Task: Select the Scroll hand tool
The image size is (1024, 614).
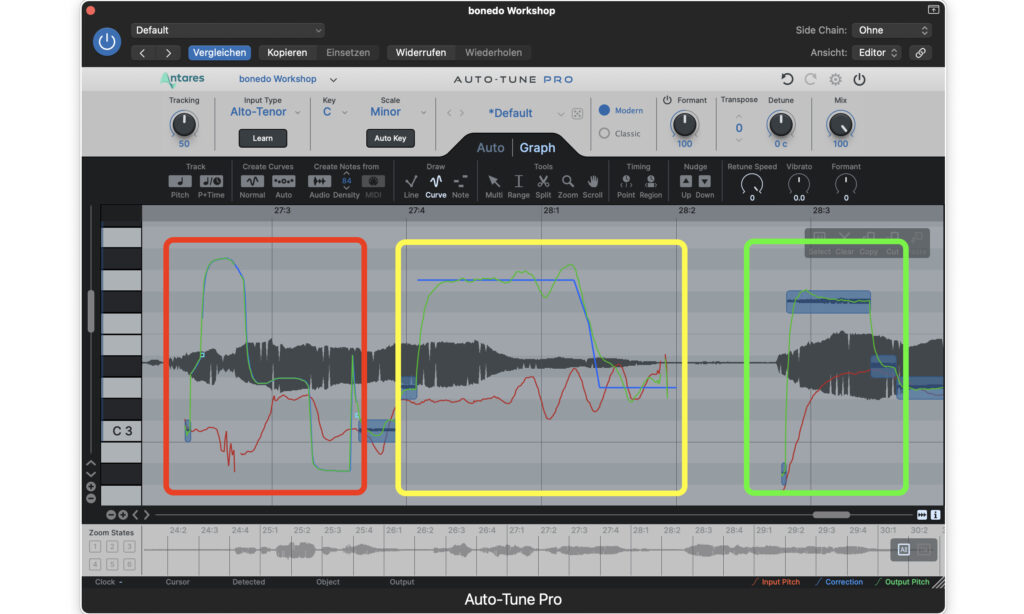Action: pyautogui.click(x=592, y=181)
